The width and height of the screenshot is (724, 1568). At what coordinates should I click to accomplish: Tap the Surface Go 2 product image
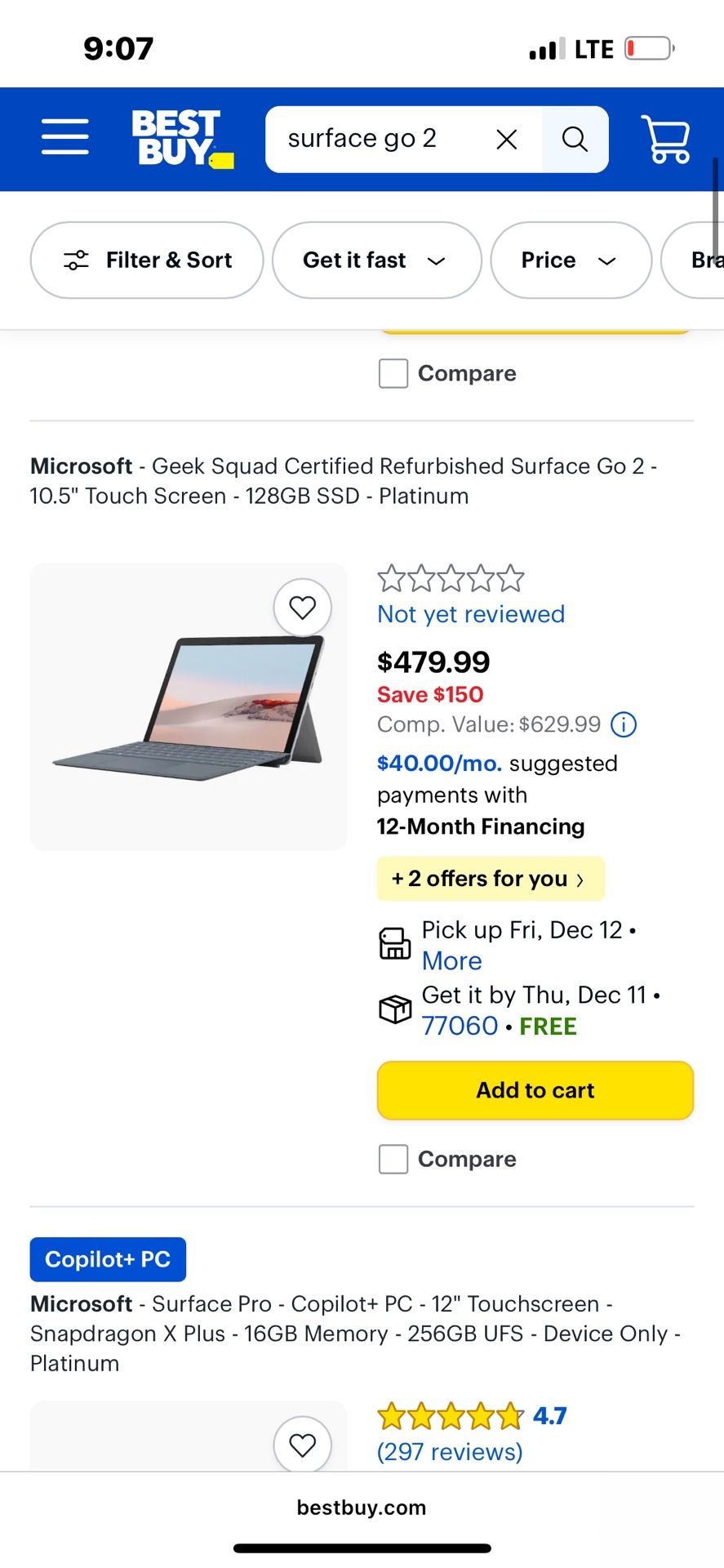pos(188,707)
